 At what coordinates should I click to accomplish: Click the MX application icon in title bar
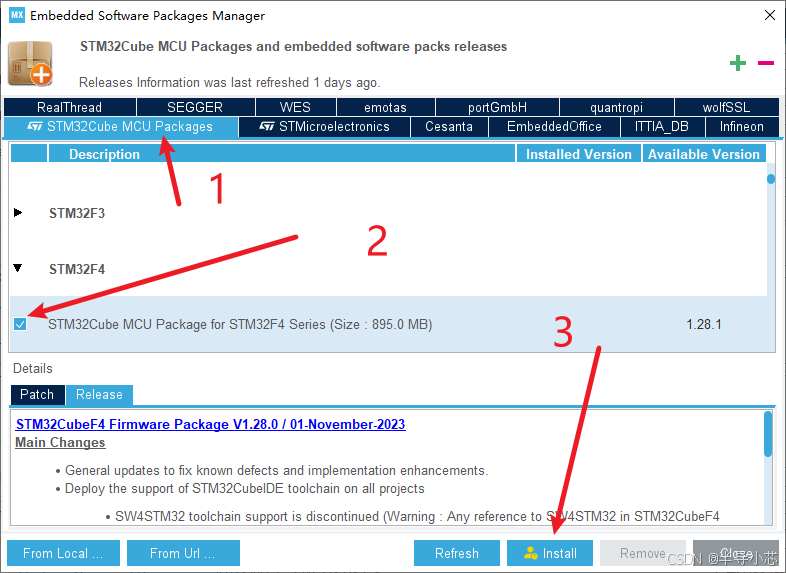click(17, 15)
